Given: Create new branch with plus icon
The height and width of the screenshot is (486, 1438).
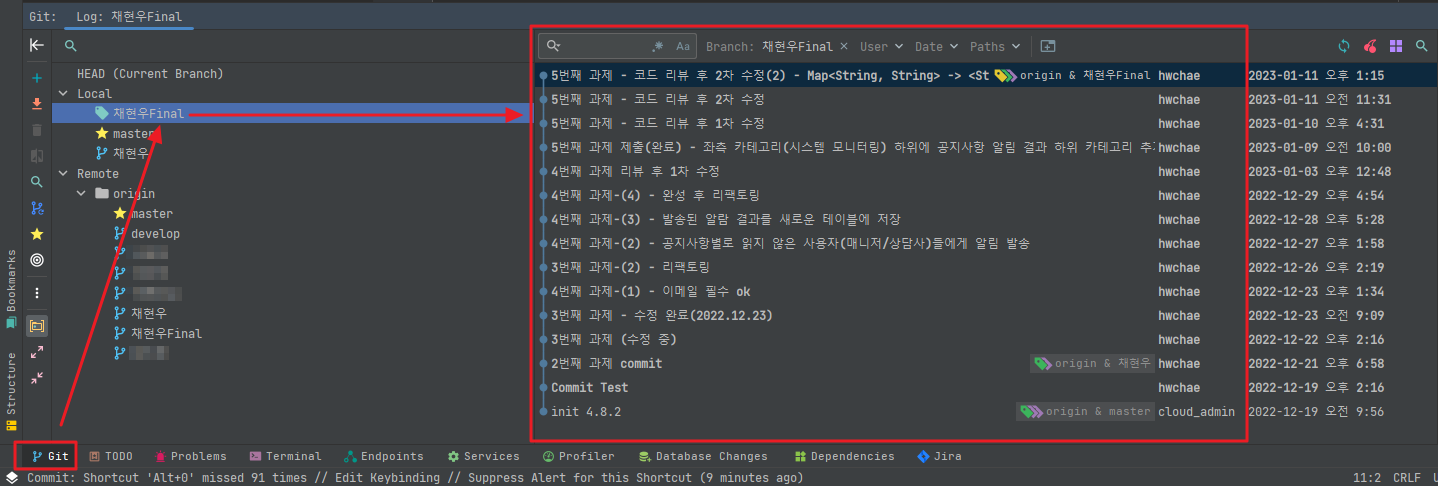Looking at the screenshot, I should (x=37, y=77).
